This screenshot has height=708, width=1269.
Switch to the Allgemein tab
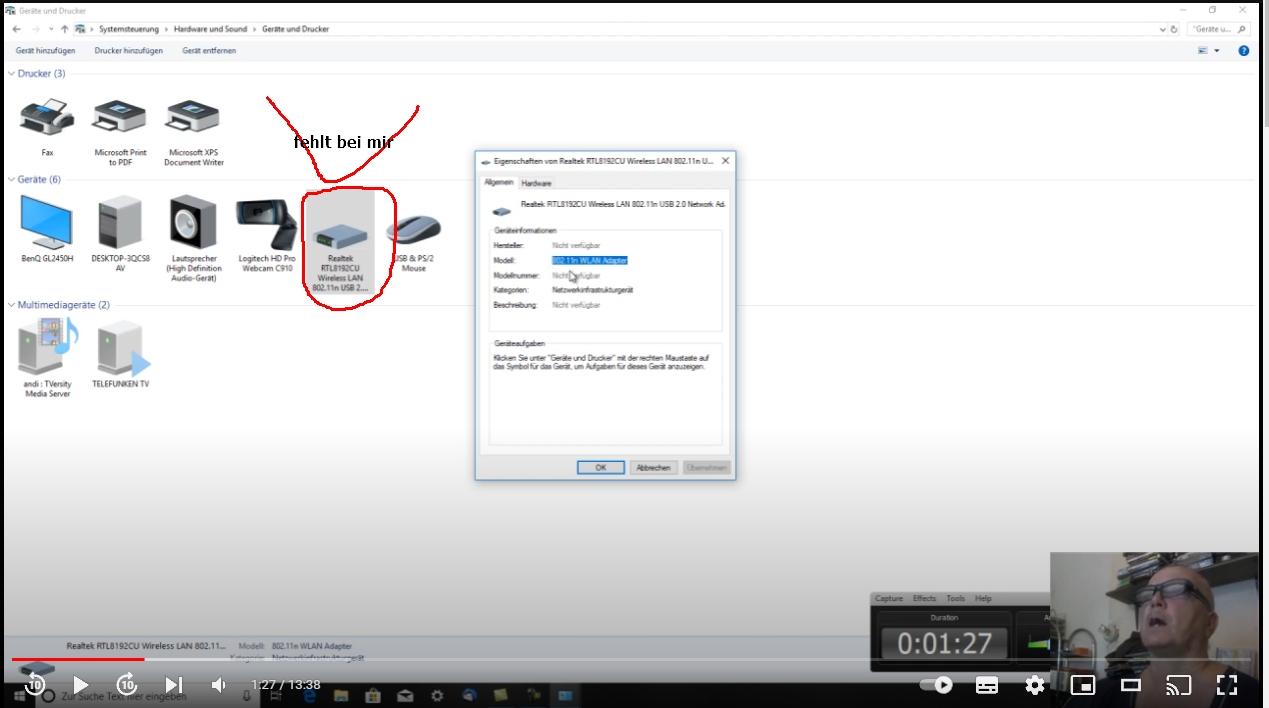point(499,182)
